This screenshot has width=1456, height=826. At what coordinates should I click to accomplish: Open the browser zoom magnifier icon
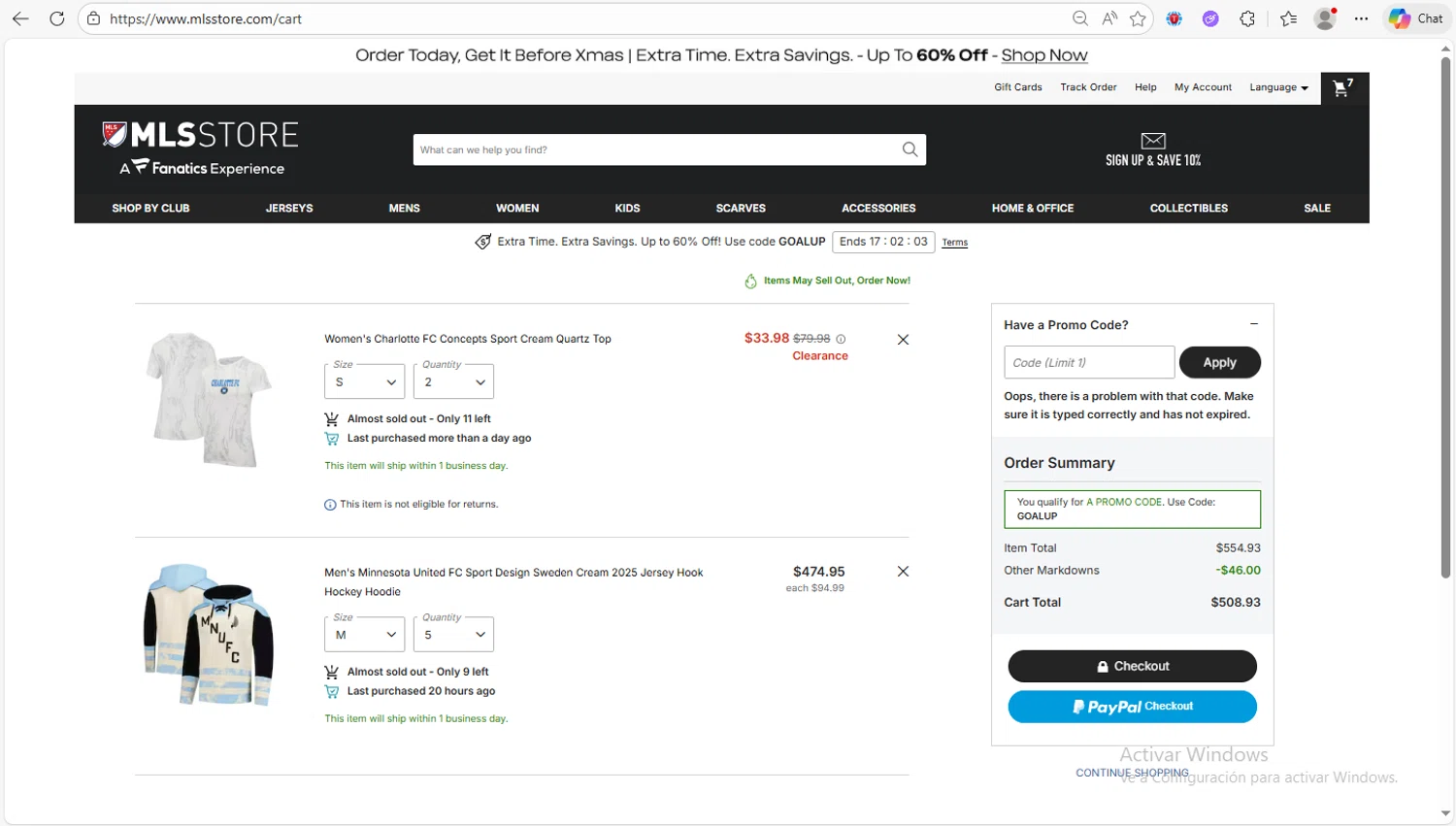pos(1080,18)
